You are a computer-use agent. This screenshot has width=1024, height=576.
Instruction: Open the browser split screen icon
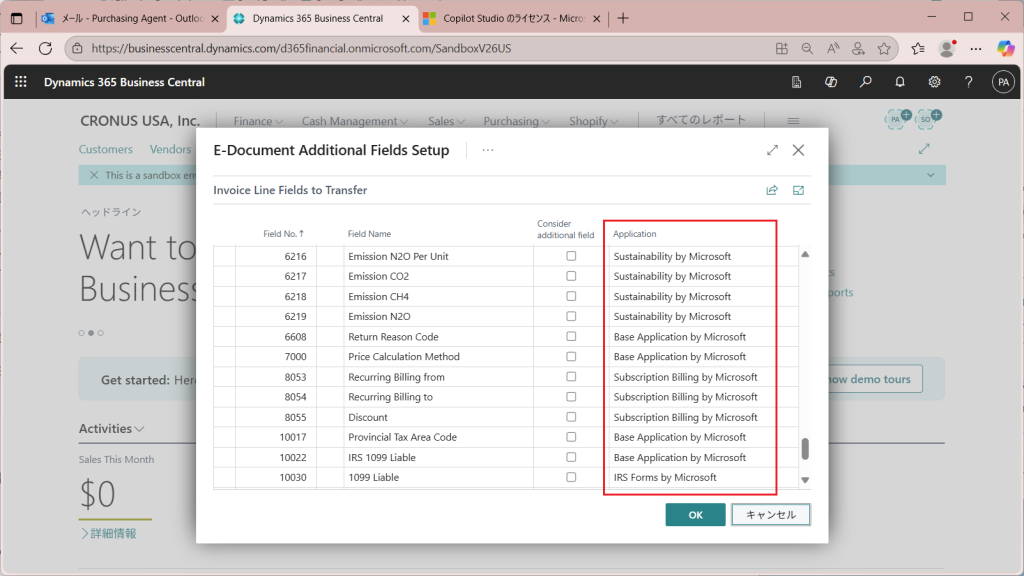(782, 48)
